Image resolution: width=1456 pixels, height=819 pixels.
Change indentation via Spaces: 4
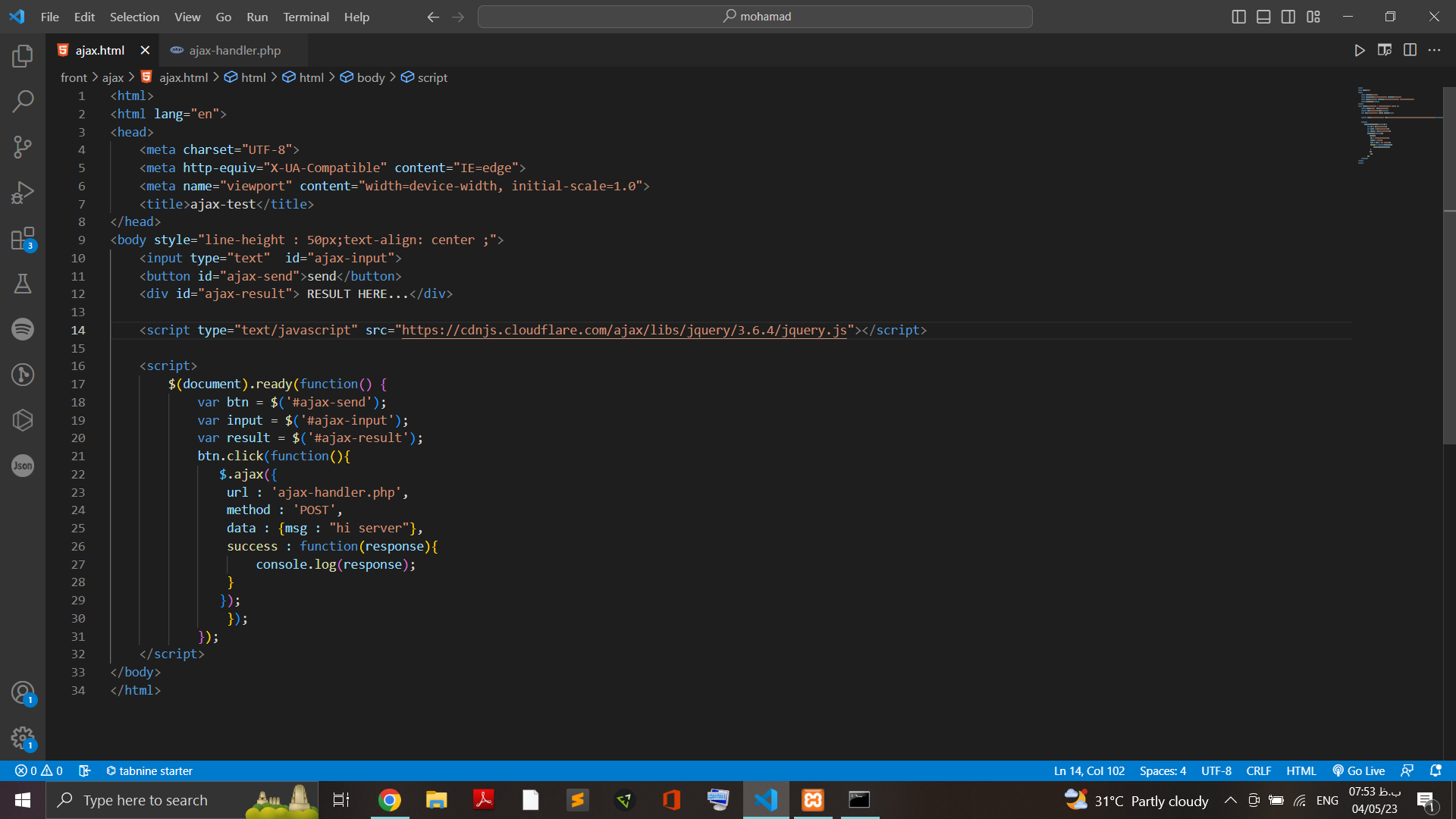point(1163,770)
